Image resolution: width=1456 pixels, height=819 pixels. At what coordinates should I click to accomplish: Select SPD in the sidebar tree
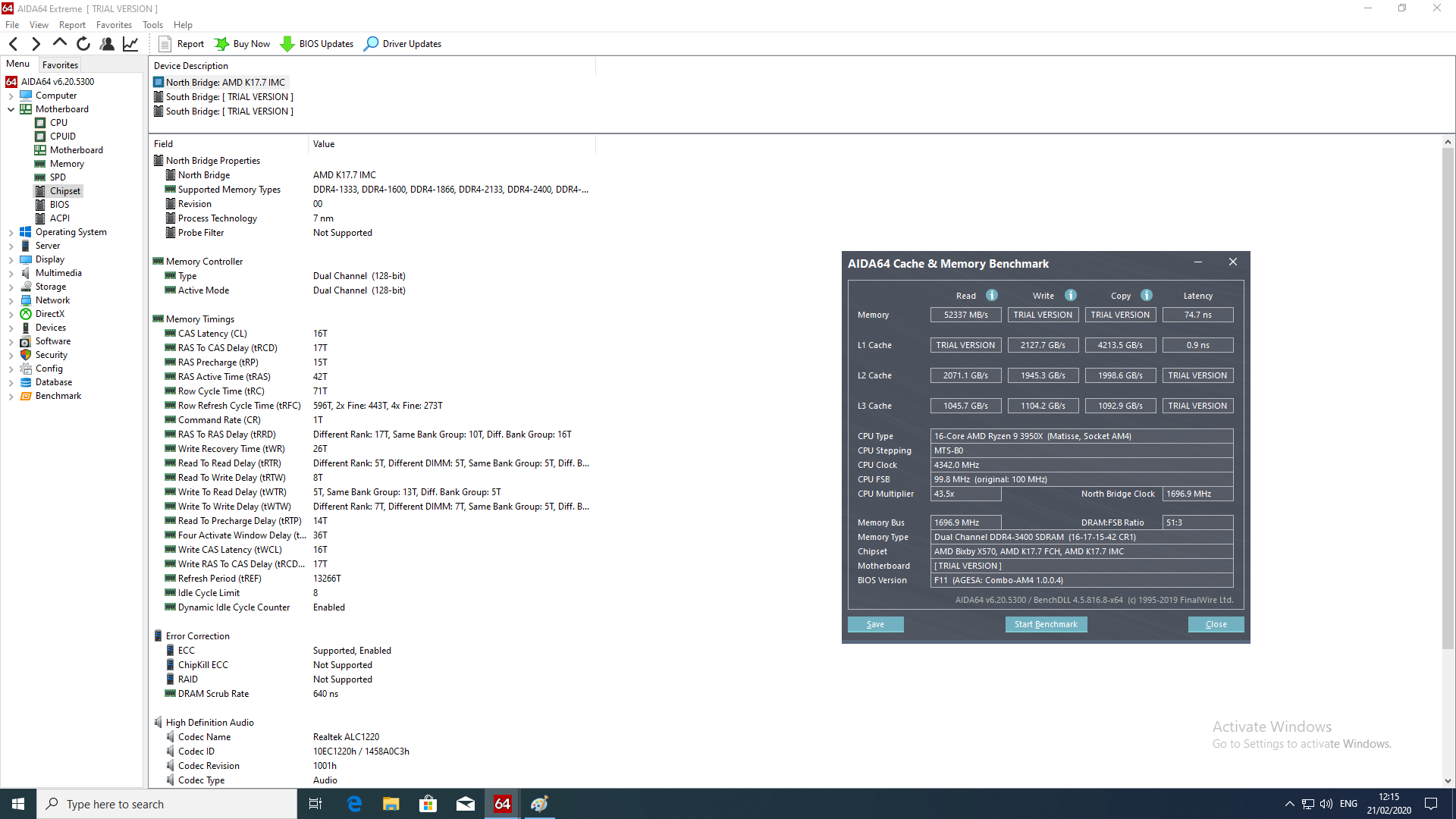[58, 177]
